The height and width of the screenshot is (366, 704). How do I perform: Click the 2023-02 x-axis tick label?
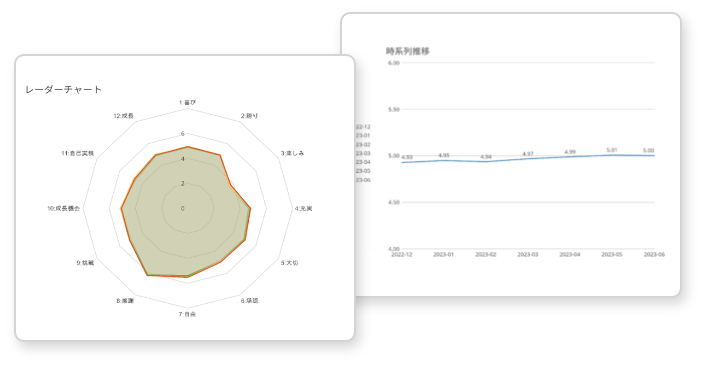pyautogui.click(x=486, y=255)
